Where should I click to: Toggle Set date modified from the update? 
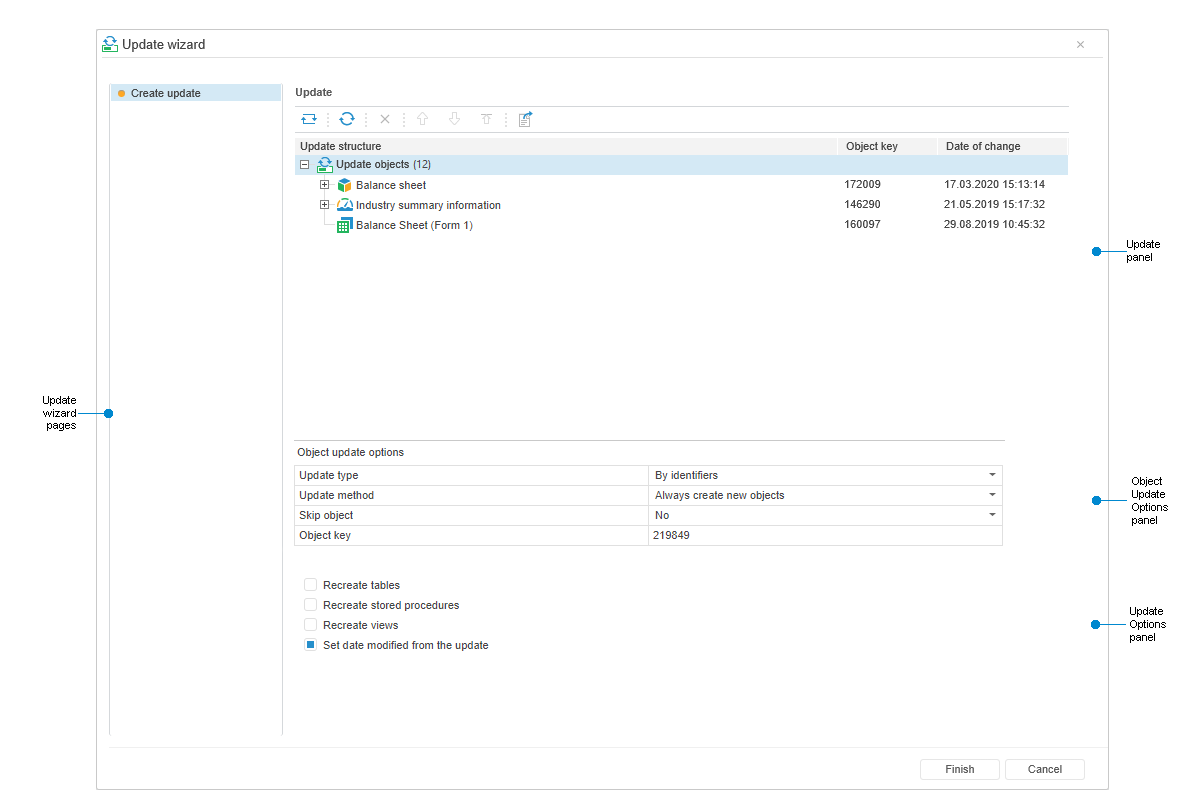click(x=311, y=645)
